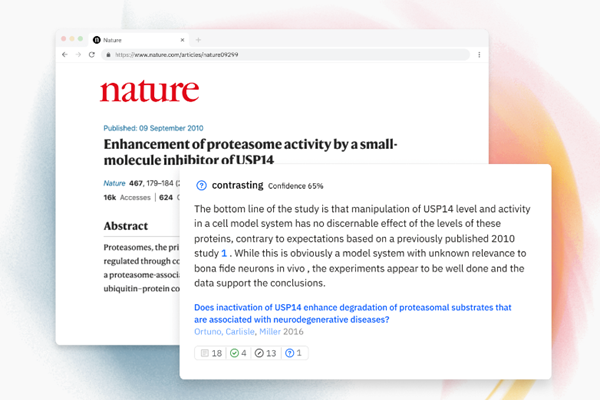Click the Confidence 65% label

pyautogui.click(x=295, y=186)
